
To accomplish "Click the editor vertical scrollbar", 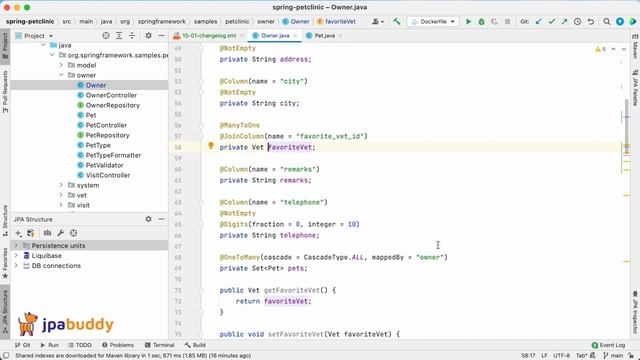I will click(x=627, y=127).
